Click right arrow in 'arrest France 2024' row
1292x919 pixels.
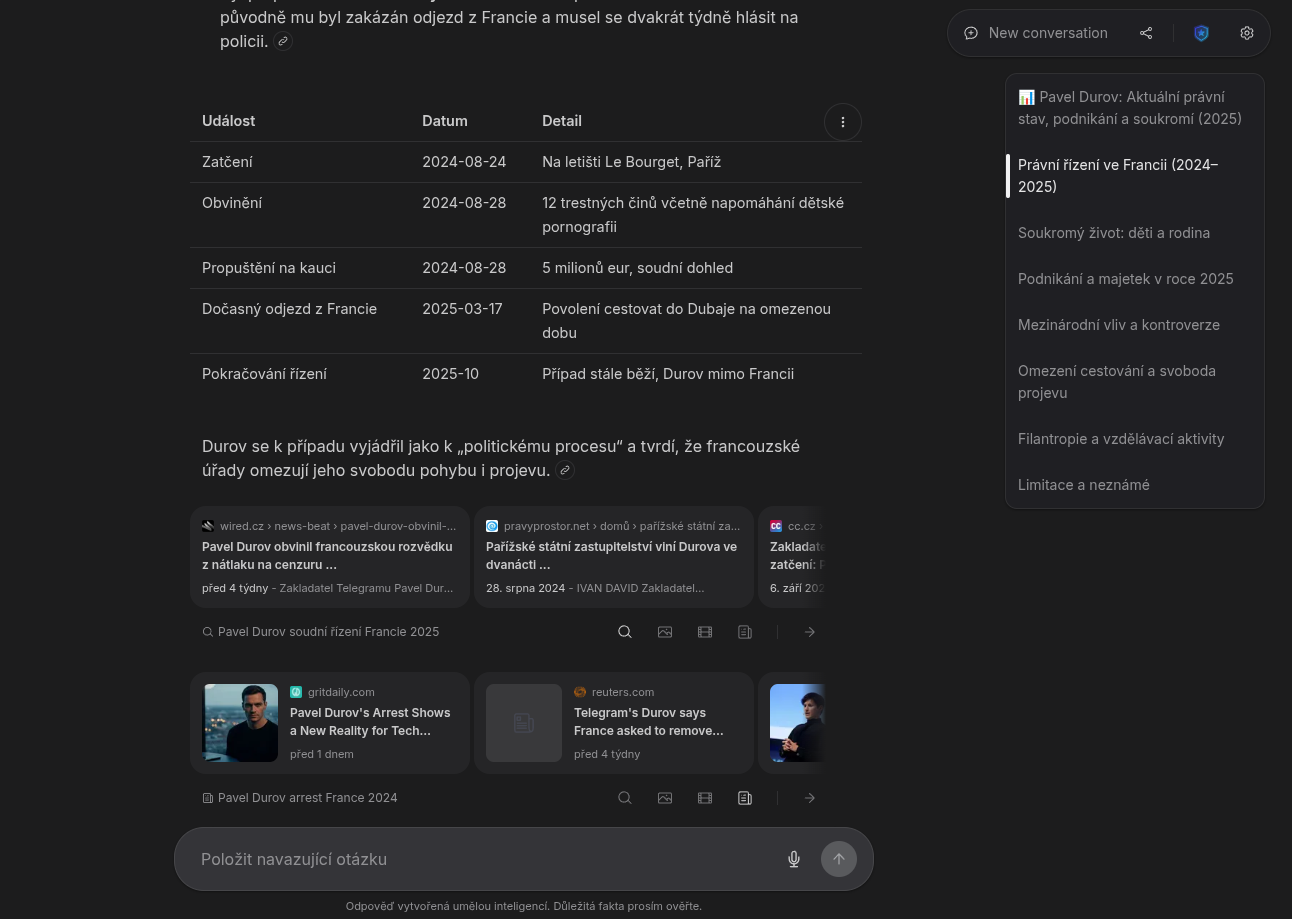810,798
